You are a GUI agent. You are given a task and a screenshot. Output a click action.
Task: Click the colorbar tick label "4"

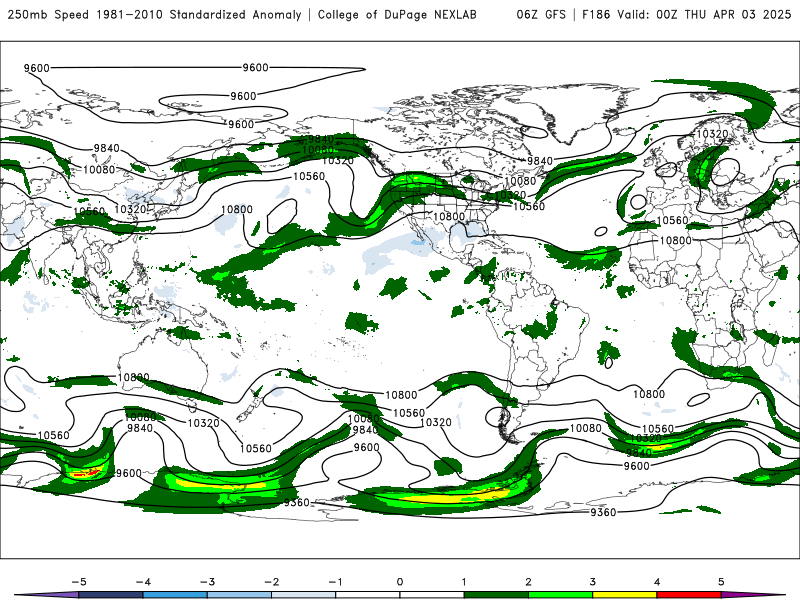(657, 582)
